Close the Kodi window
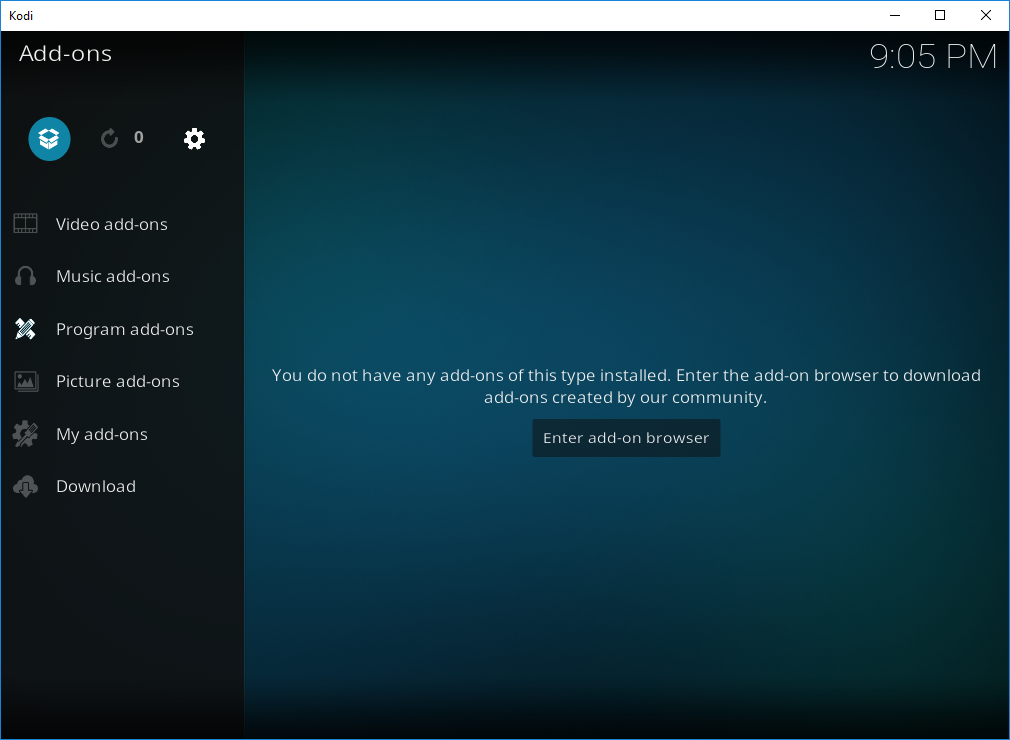This screenshot has width=1010, height=740. [x=986, y=15]
